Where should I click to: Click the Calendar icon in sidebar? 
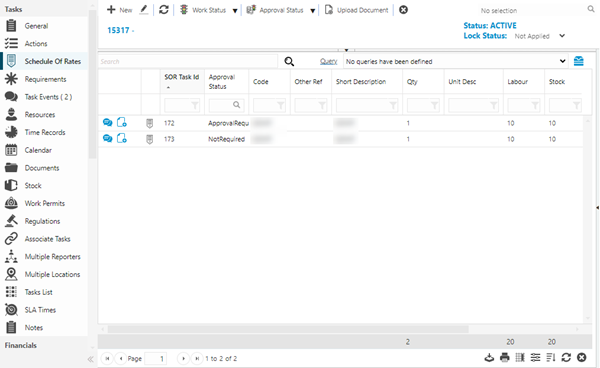click(x=11, y=150)
